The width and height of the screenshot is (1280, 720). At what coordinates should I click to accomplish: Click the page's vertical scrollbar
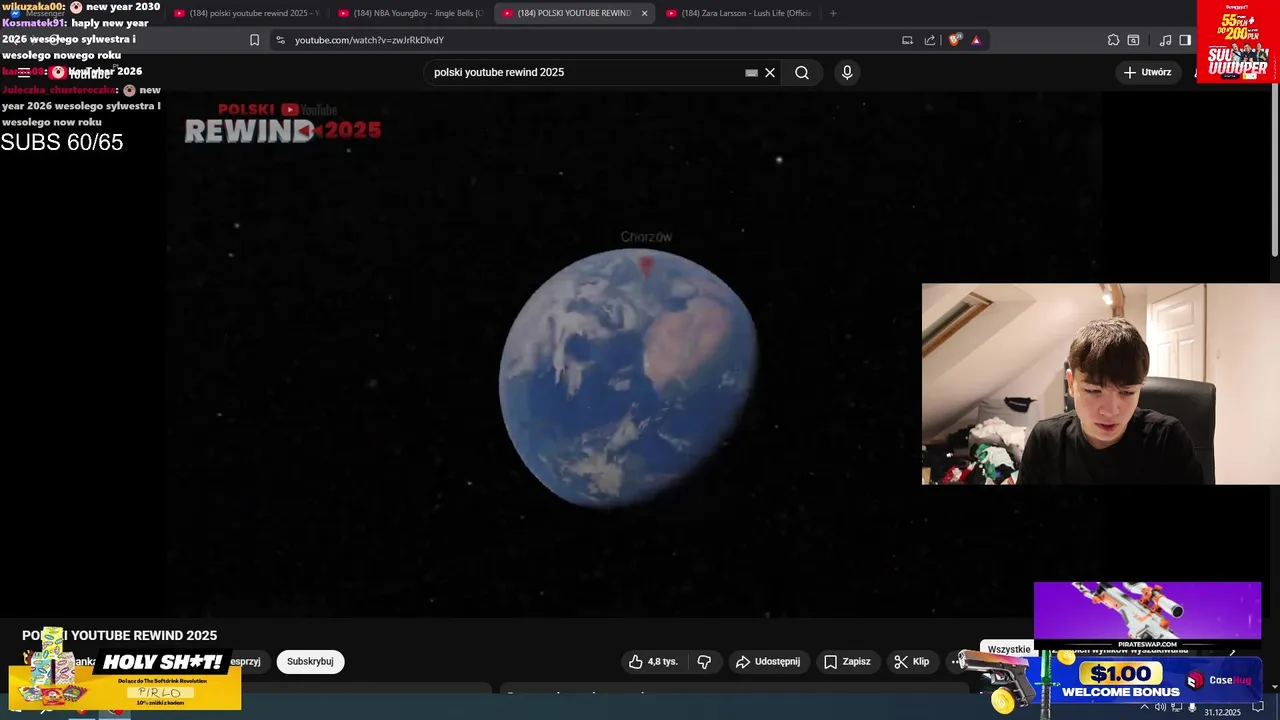click(1274, 170)
